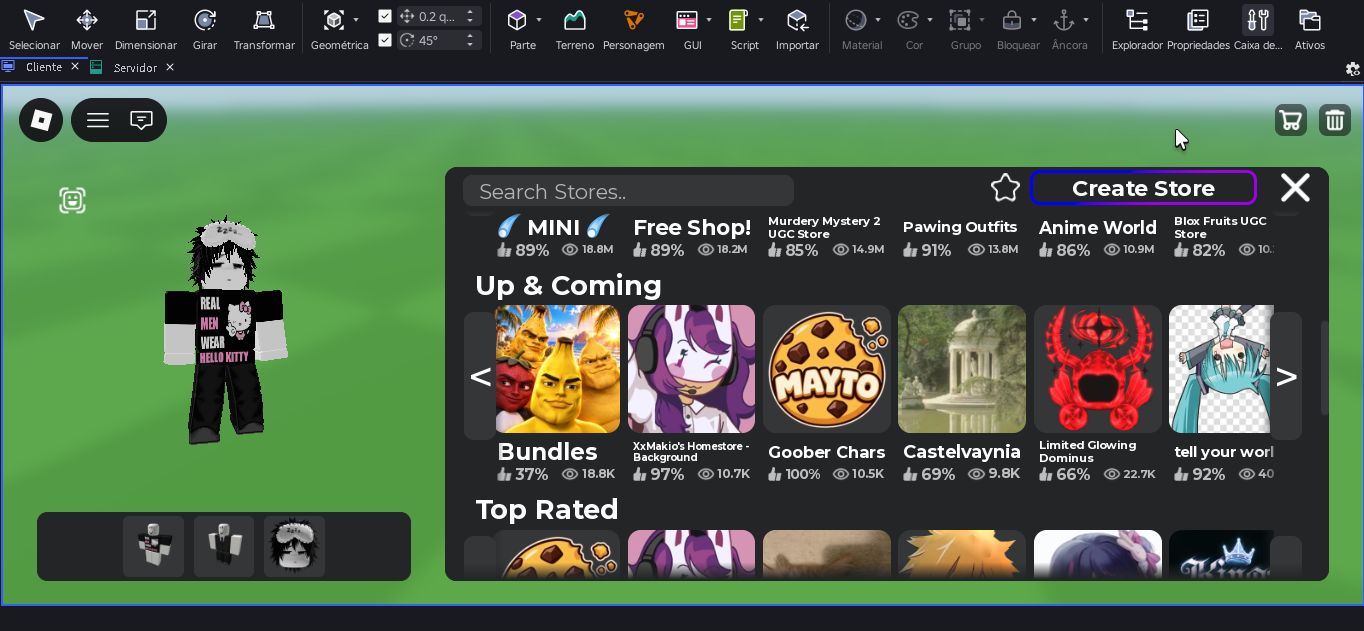Image resolution: width=1364 pixels, height=631 pixels.
Task: Click the Grupo icon
Action: tap(960, 20)
